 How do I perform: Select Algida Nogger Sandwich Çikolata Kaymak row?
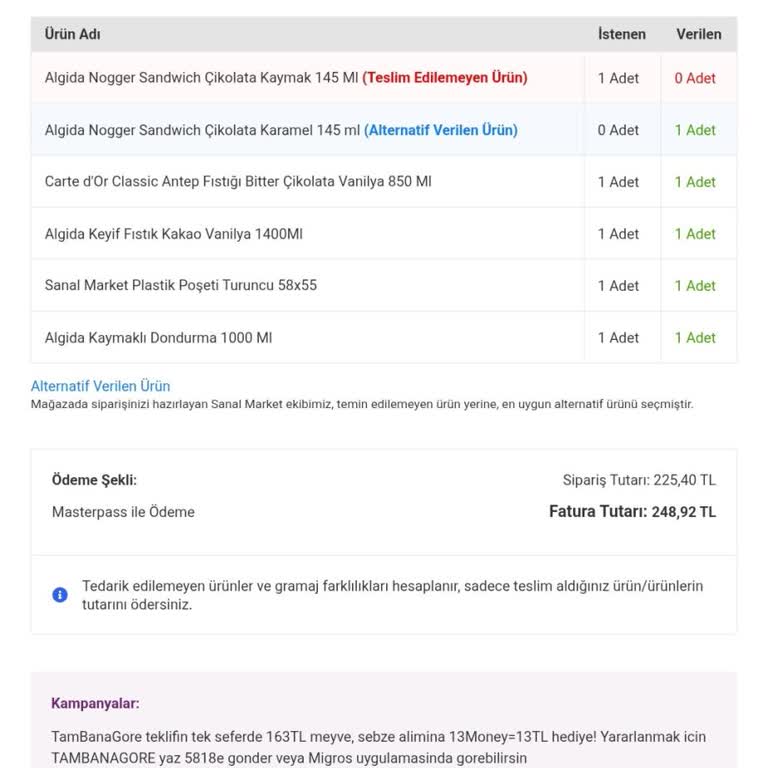point(200,78)
